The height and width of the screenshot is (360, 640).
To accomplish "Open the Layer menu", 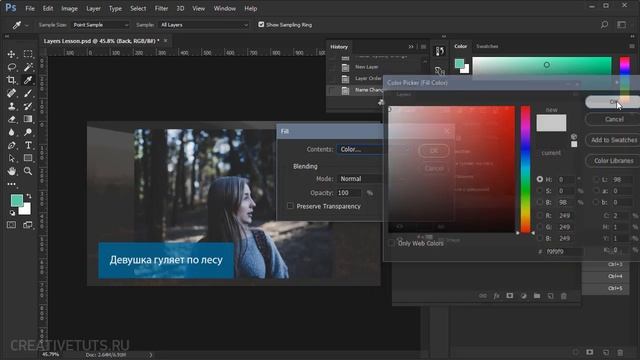I will coord(93,9).
